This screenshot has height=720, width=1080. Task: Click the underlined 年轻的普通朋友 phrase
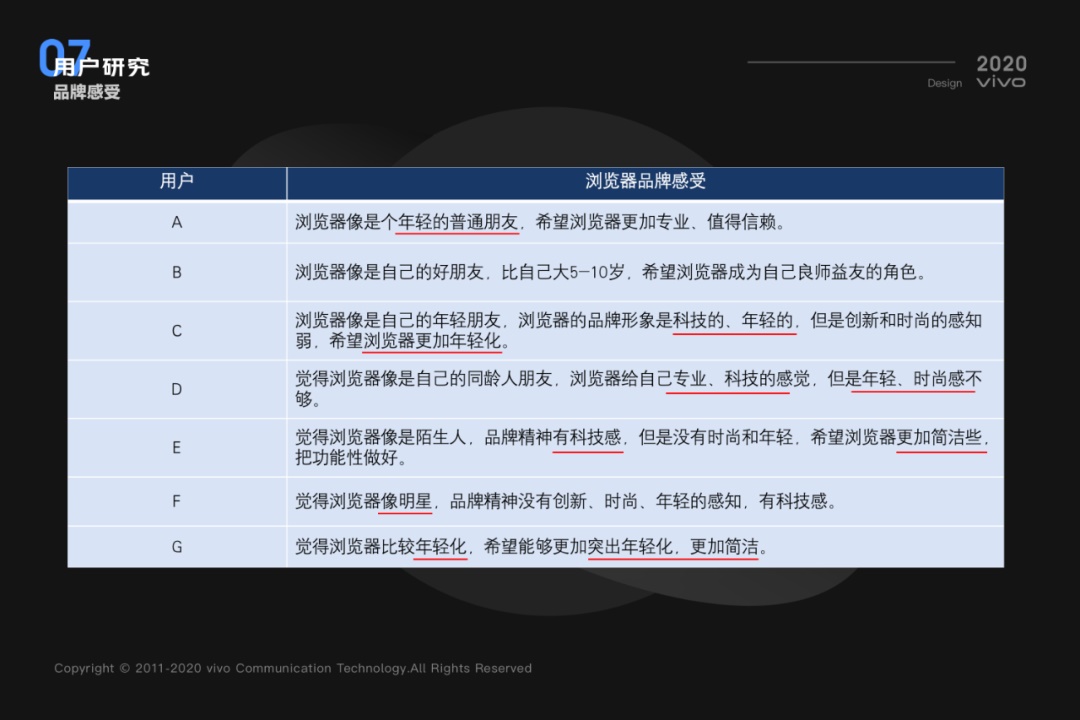click(456, 223)
